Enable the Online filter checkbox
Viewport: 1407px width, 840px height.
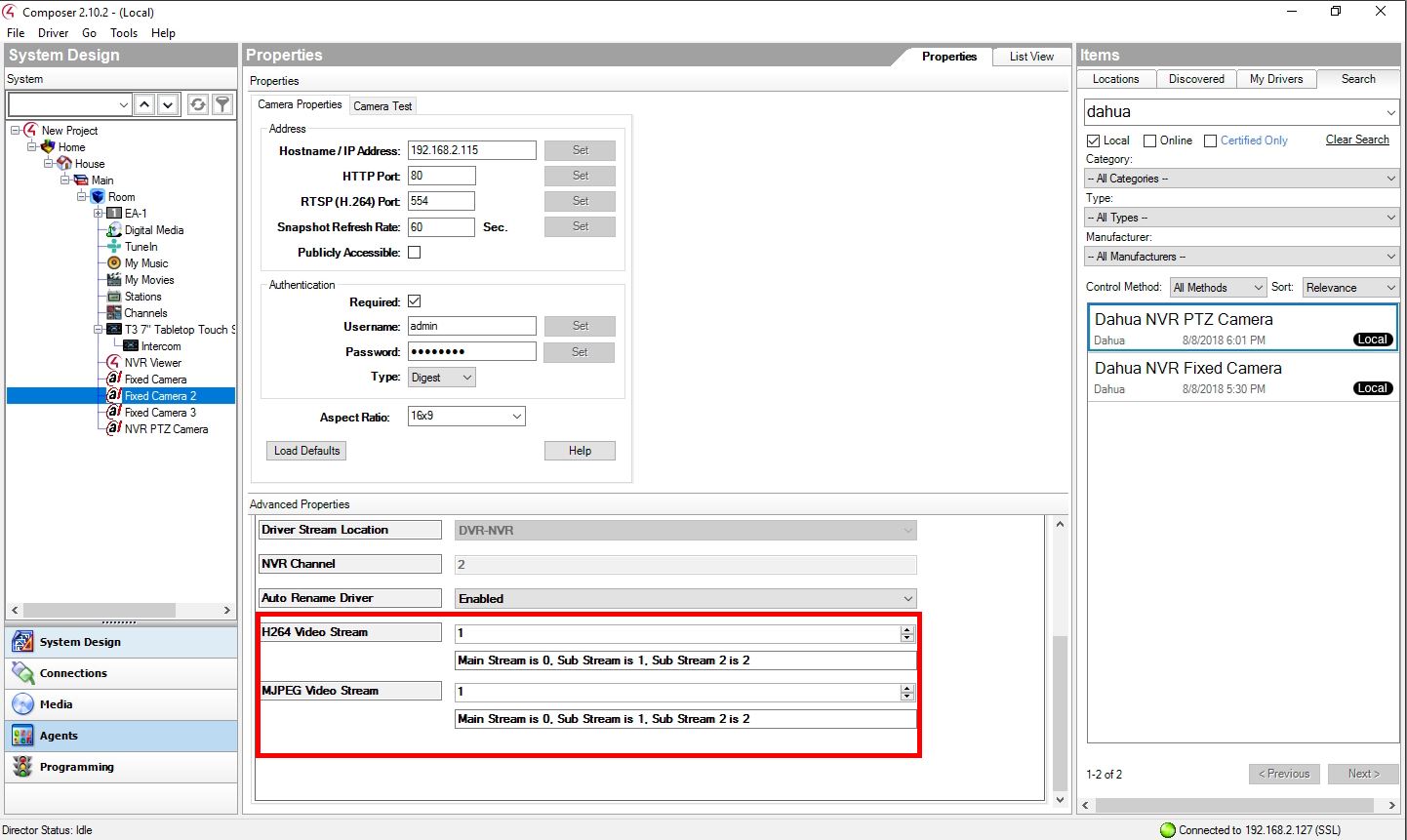pos(1150,140)
